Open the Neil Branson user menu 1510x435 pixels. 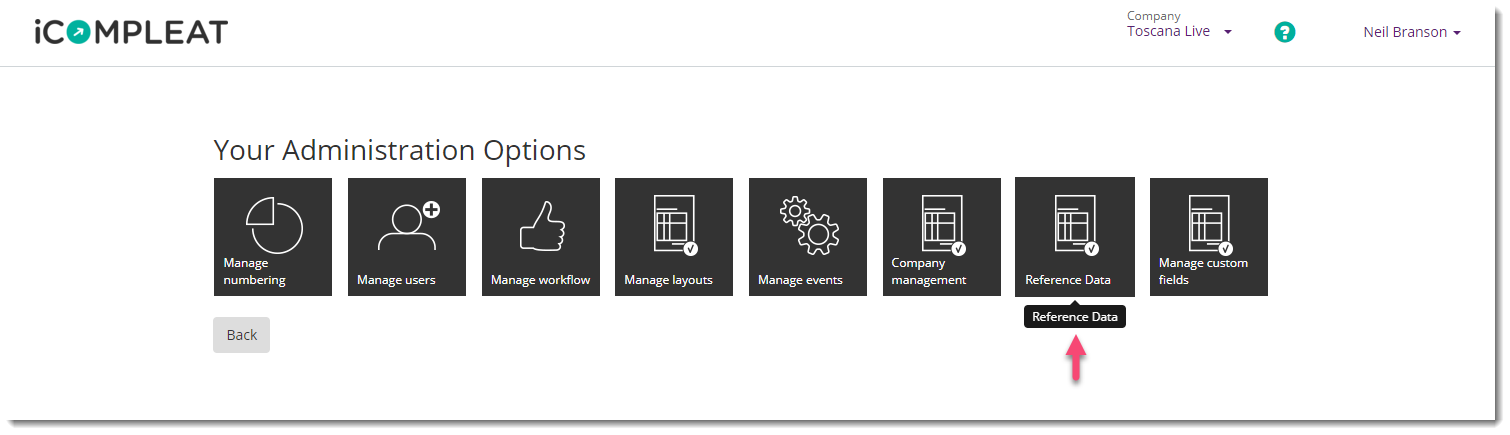point(1412,32)
